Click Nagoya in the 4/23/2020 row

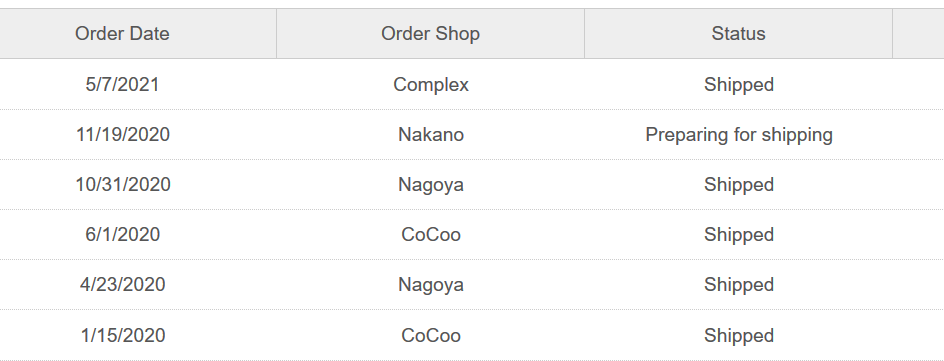tap(430, 284)
